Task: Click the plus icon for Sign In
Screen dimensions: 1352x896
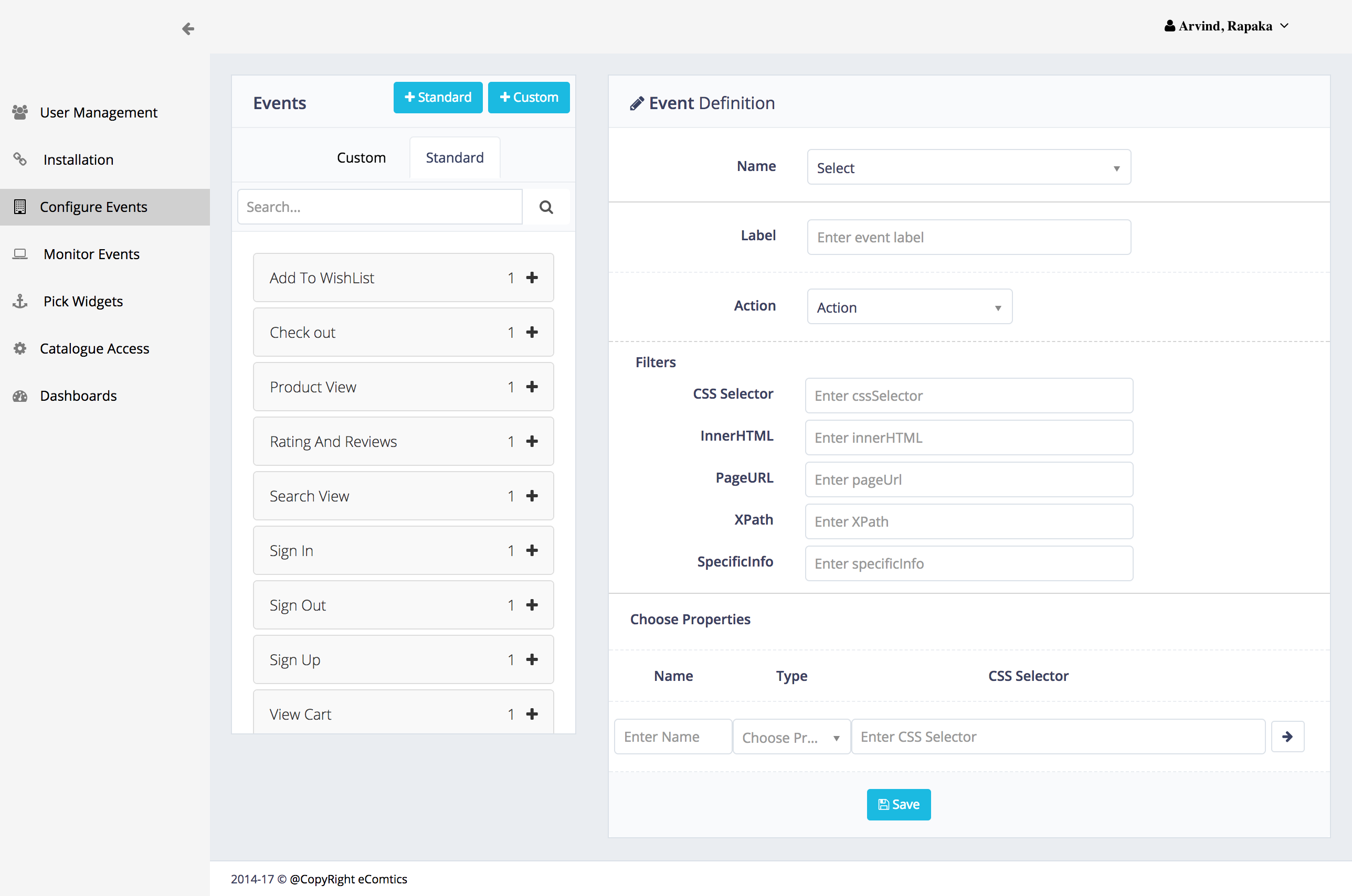Action: pos(532,550)
